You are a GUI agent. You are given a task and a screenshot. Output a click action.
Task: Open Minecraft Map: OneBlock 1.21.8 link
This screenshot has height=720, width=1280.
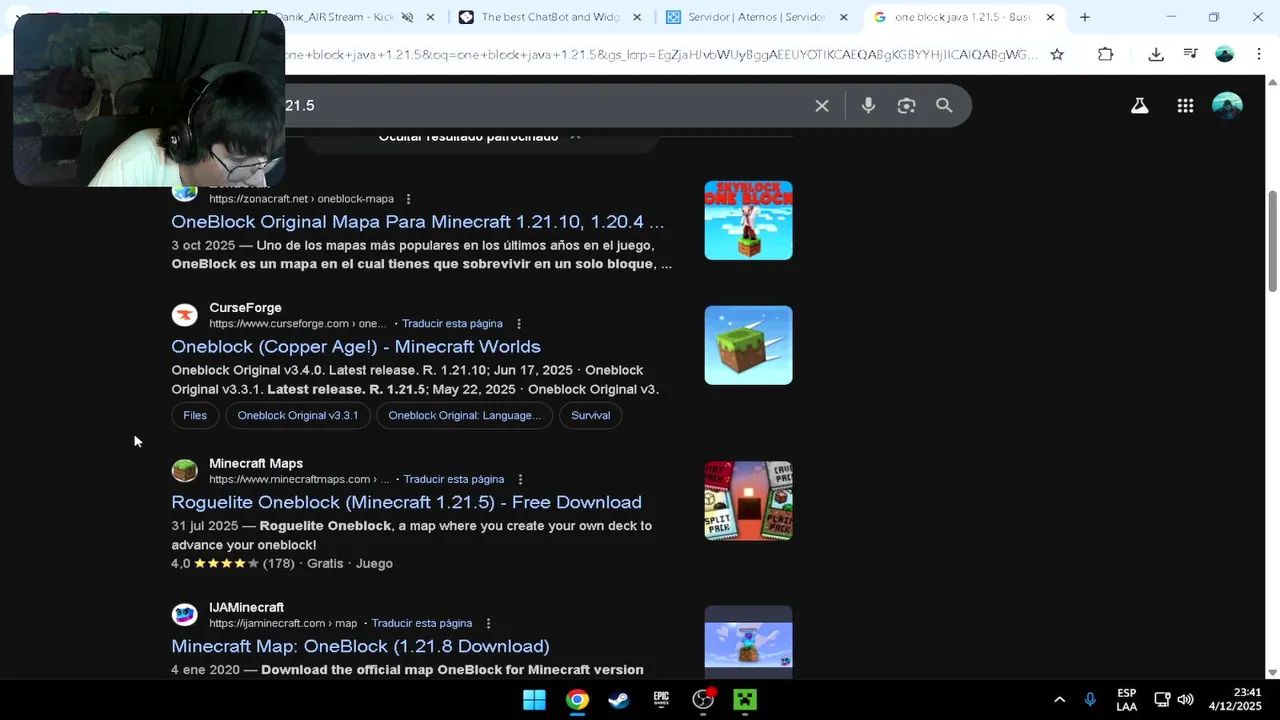360,646
